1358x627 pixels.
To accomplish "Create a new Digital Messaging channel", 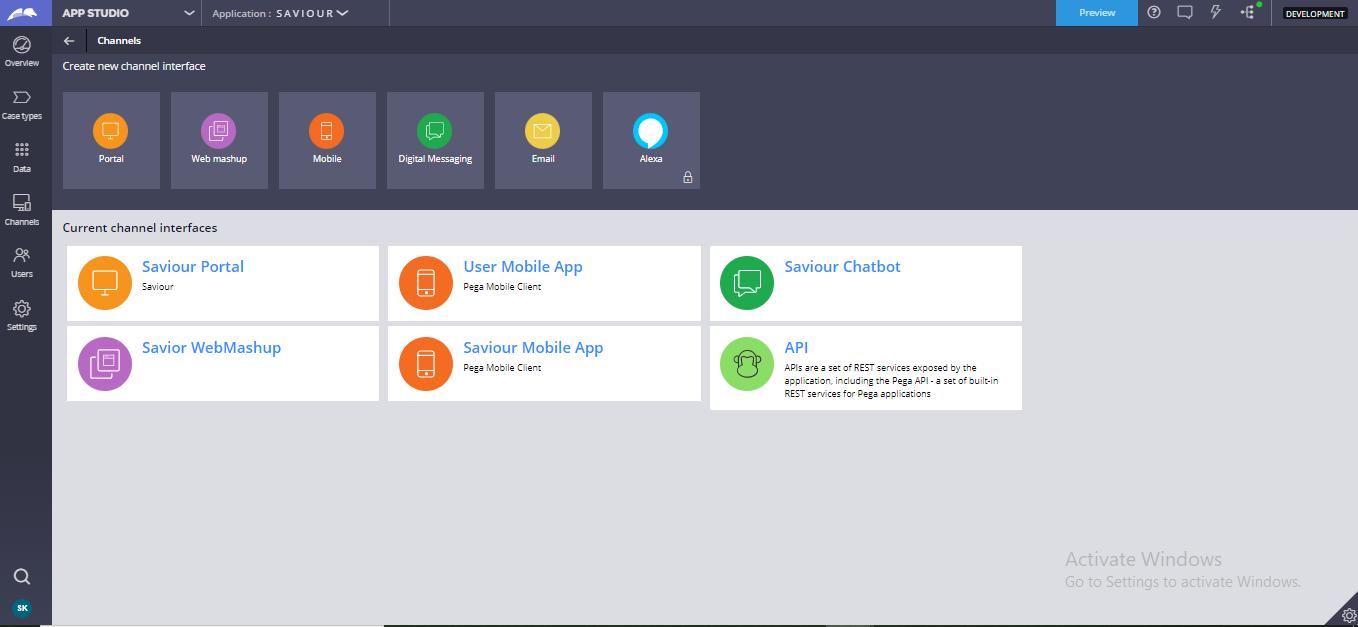I will [x=435, y=140].
